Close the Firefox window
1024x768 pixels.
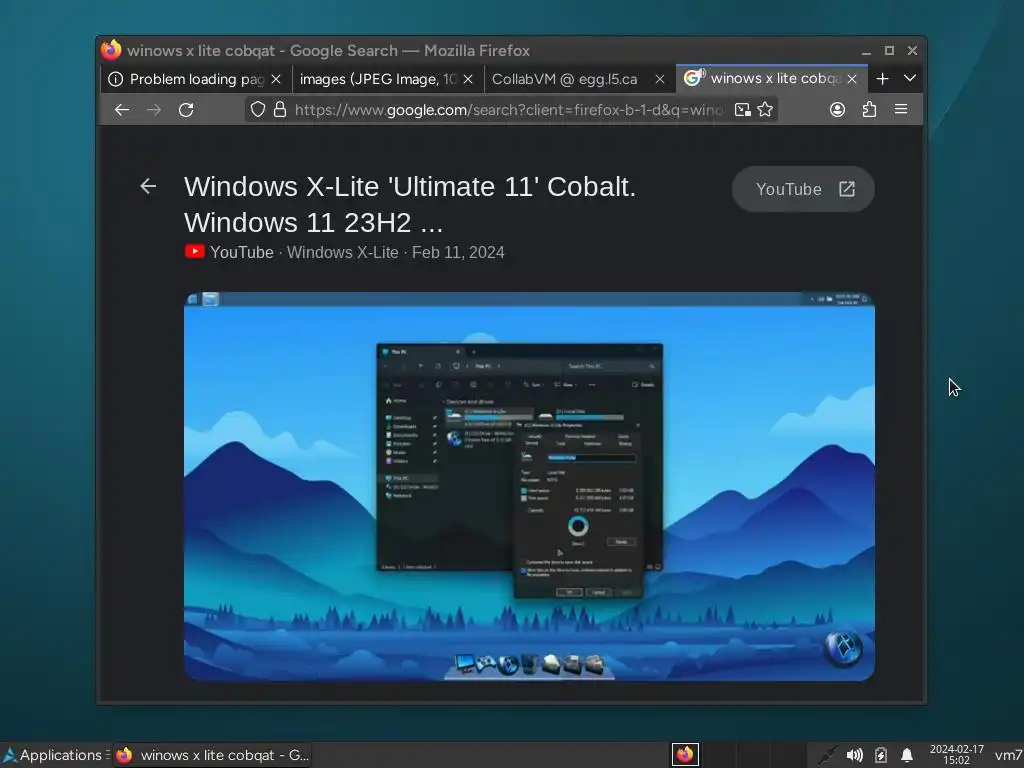point(912,50)
